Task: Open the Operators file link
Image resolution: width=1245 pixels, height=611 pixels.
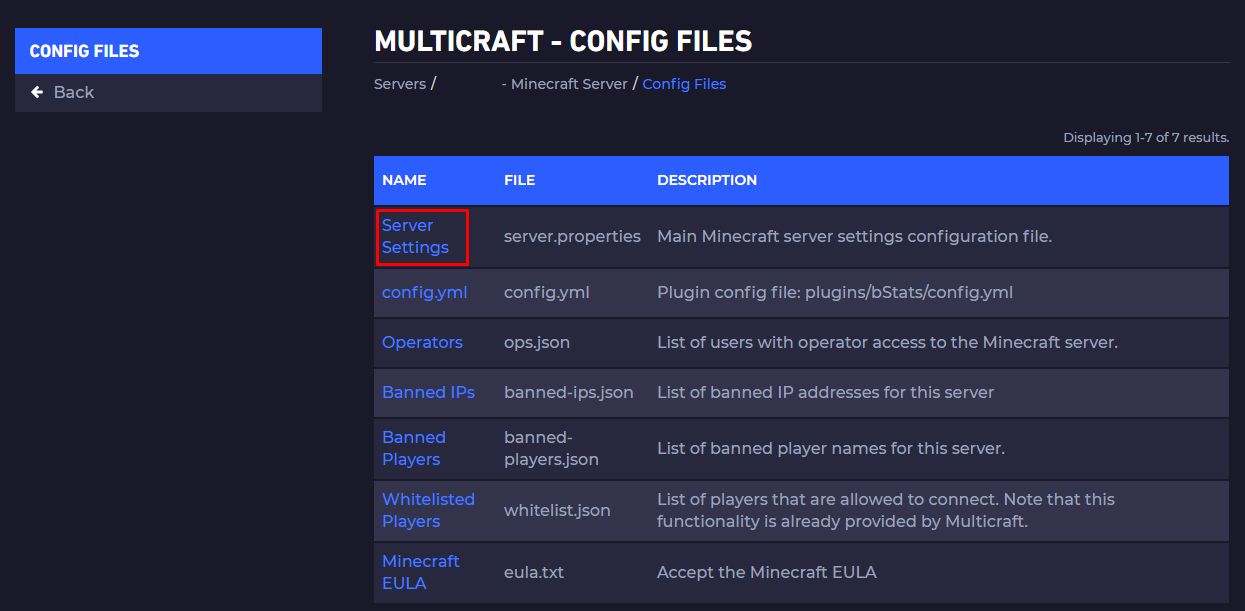Action: tap(422, 342)
